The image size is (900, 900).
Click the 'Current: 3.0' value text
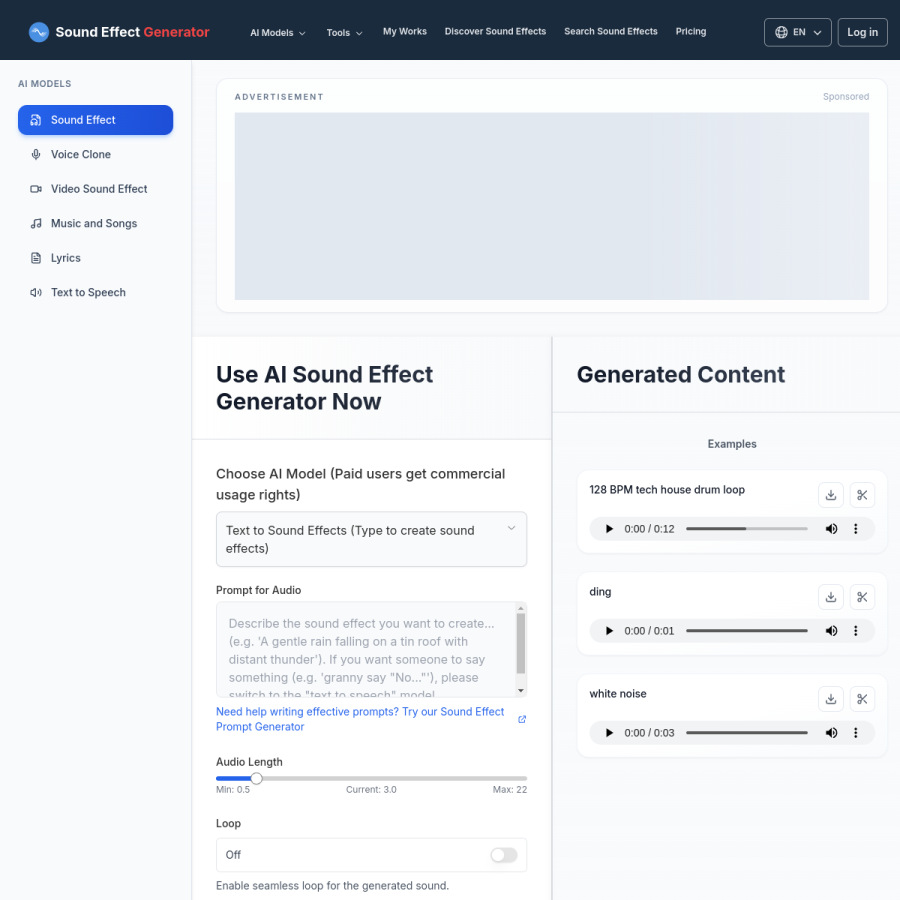click(371, 790)
